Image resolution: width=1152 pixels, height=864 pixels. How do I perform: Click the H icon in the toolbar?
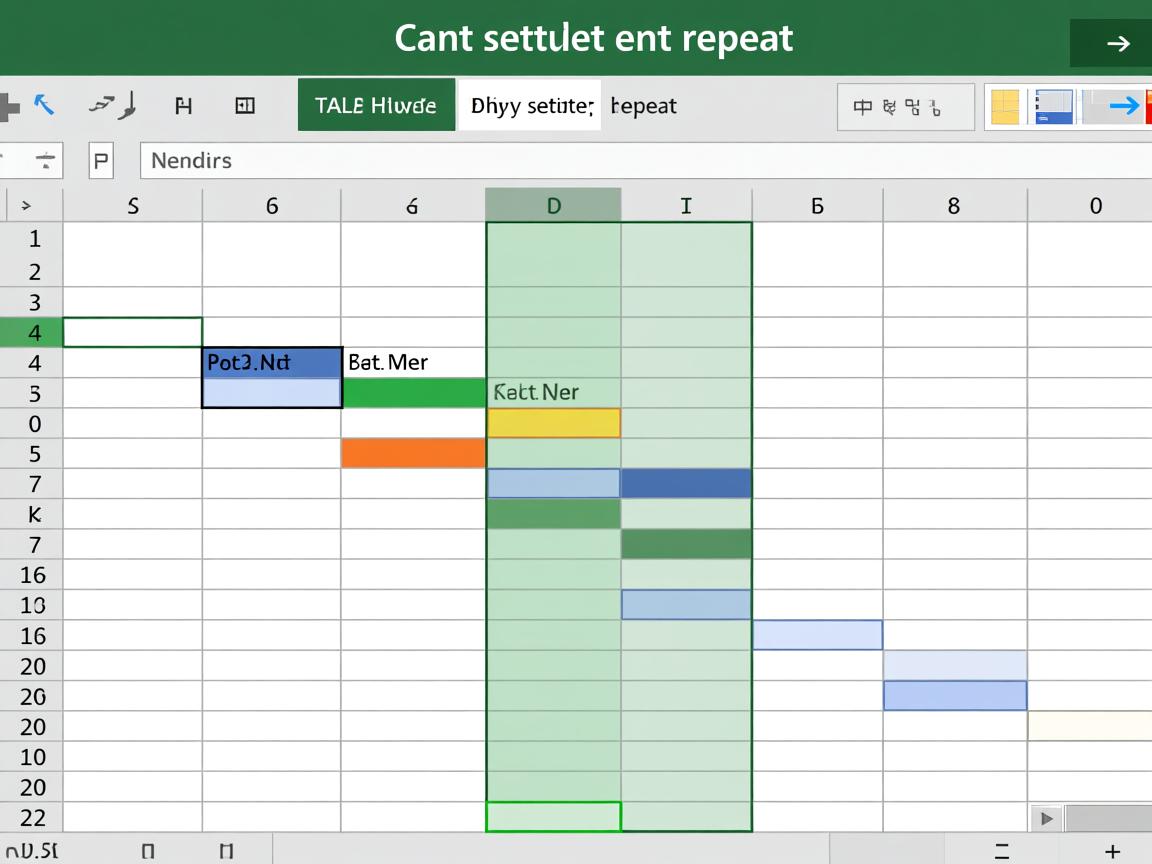click(183, 106)
